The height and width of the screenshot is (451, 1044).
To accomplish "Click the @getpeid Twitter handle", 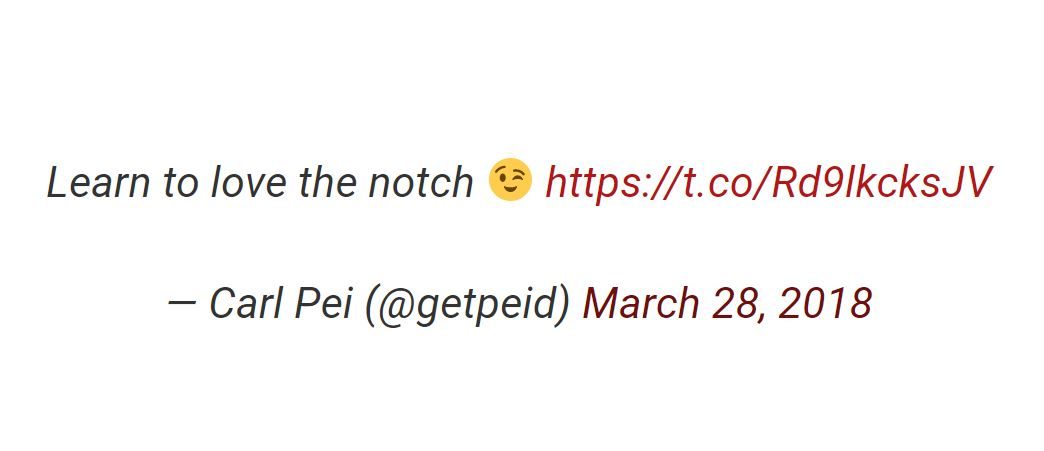I will click(468, 304).
